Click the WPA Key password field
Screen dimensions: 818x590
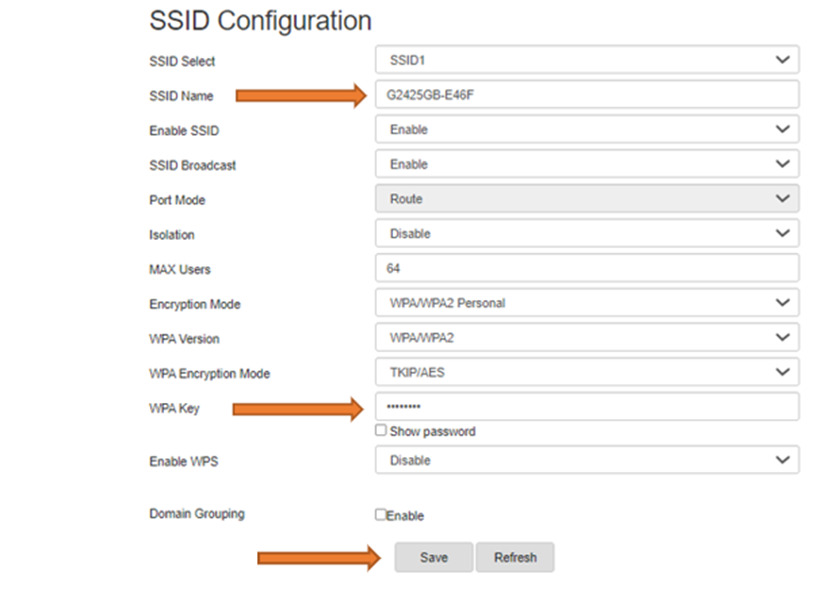tap(587, 407)
